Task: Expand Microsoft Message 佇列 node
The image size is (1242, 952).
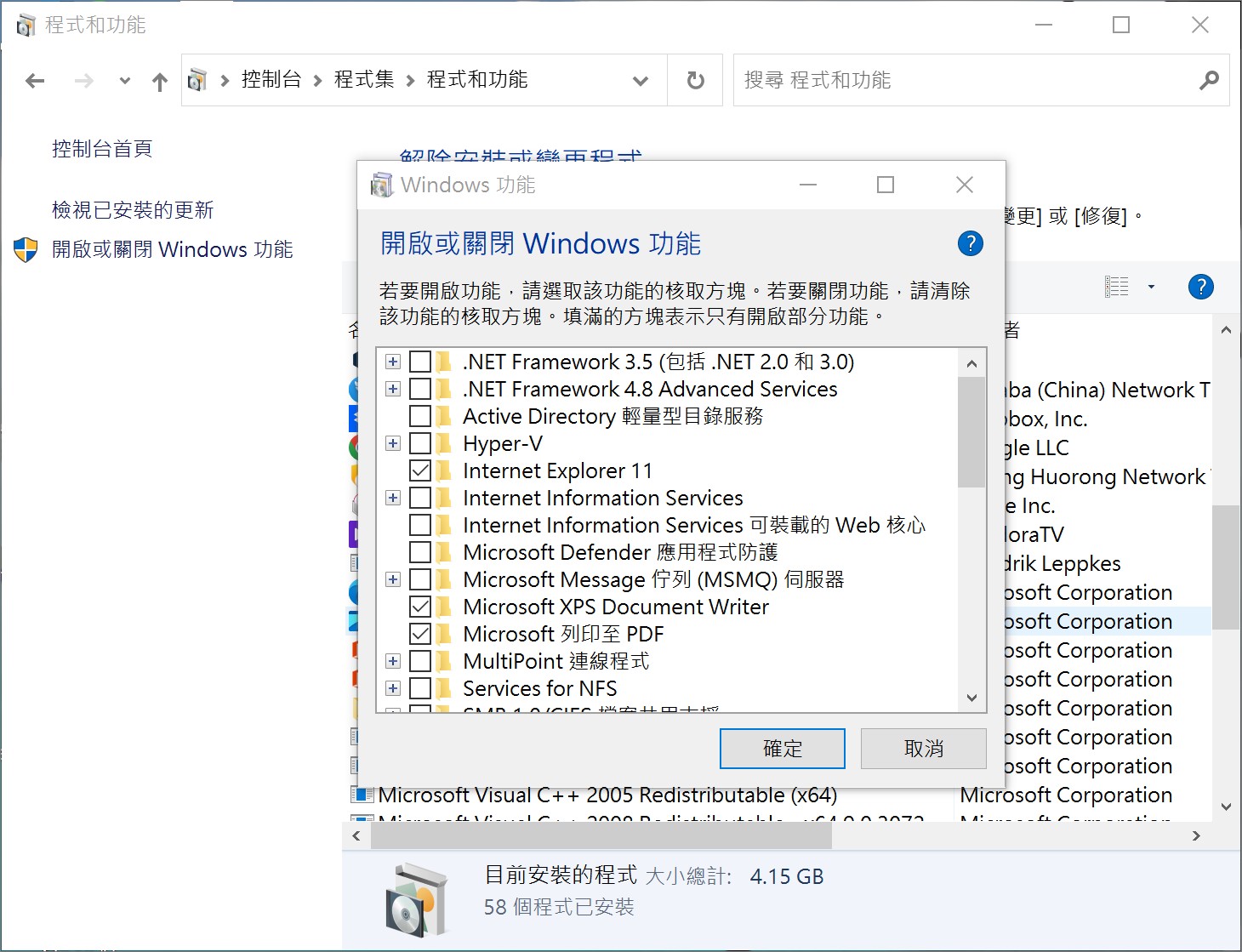Action: (x=393, y=579)
